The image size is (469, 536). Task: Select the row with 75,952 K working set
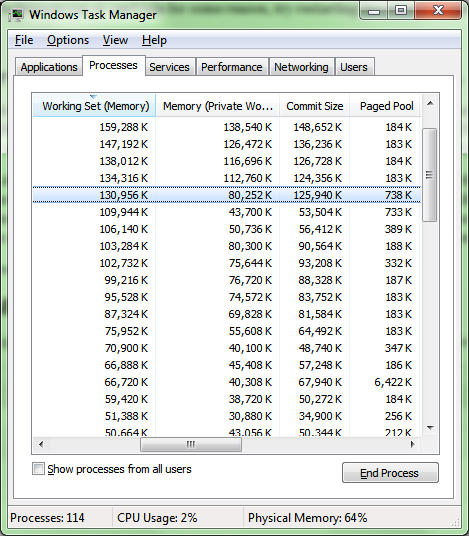227,331
